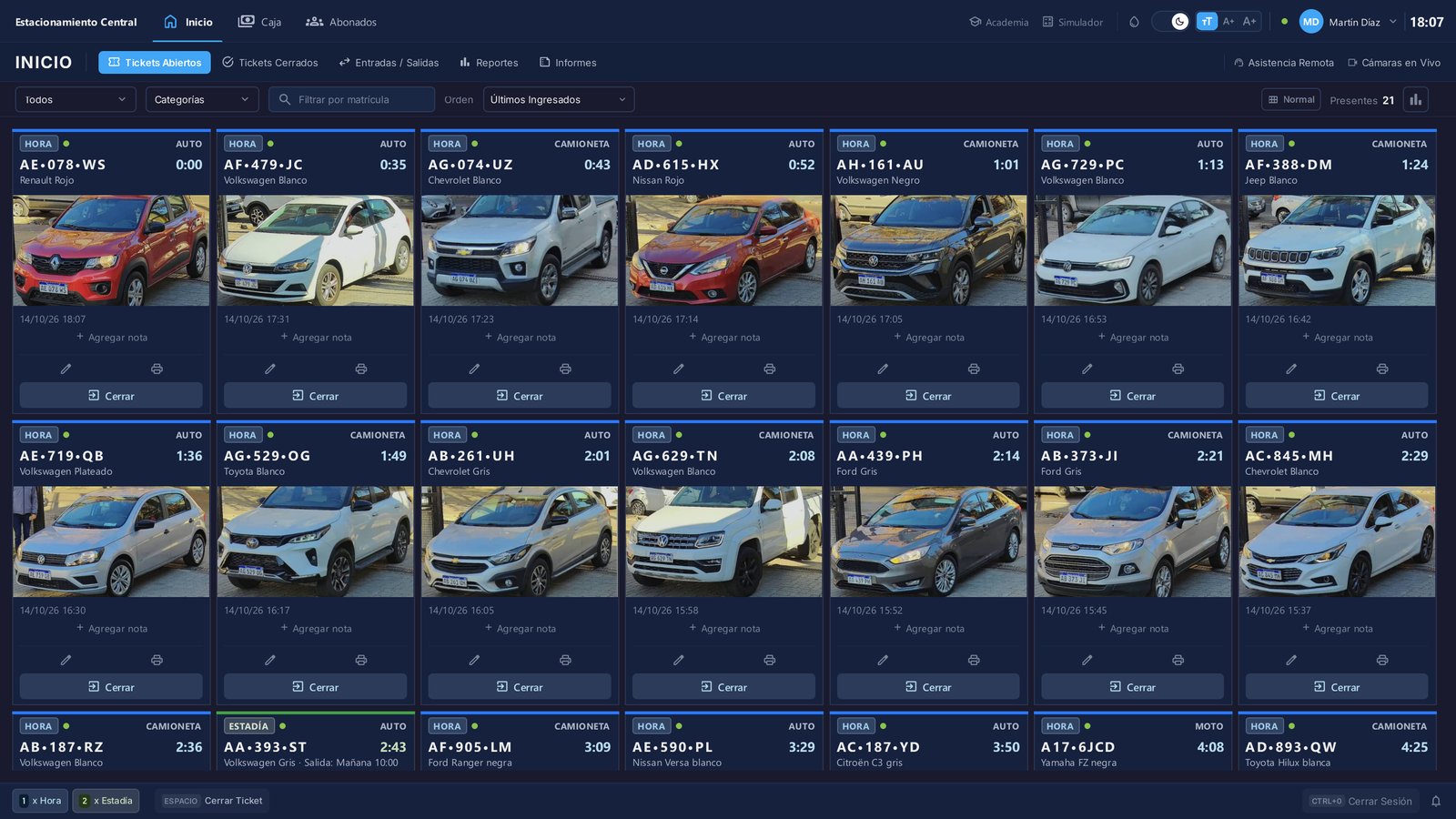Open the Informes tab
Image resolution: width=1456 pixels, height=819 pixels.
click(568, 63)
